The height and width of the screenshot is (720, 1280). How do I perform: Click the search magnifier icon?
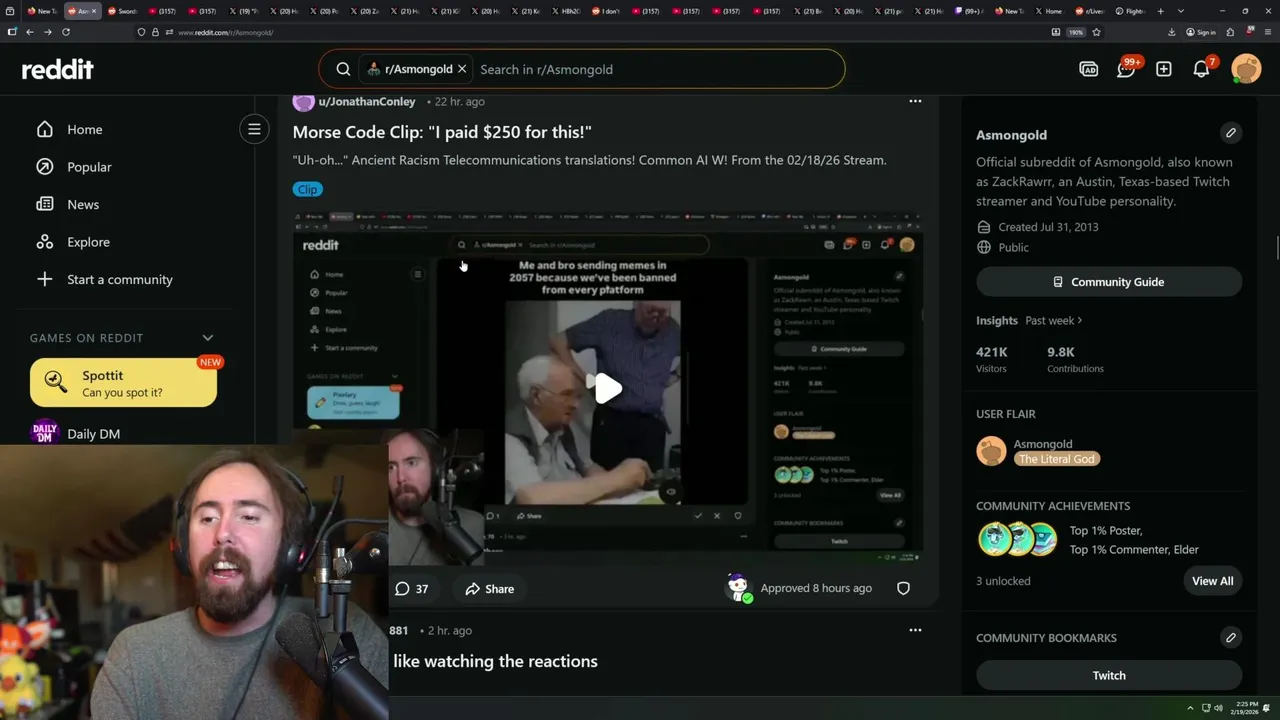pyautogui.click(x=343, y=69)
